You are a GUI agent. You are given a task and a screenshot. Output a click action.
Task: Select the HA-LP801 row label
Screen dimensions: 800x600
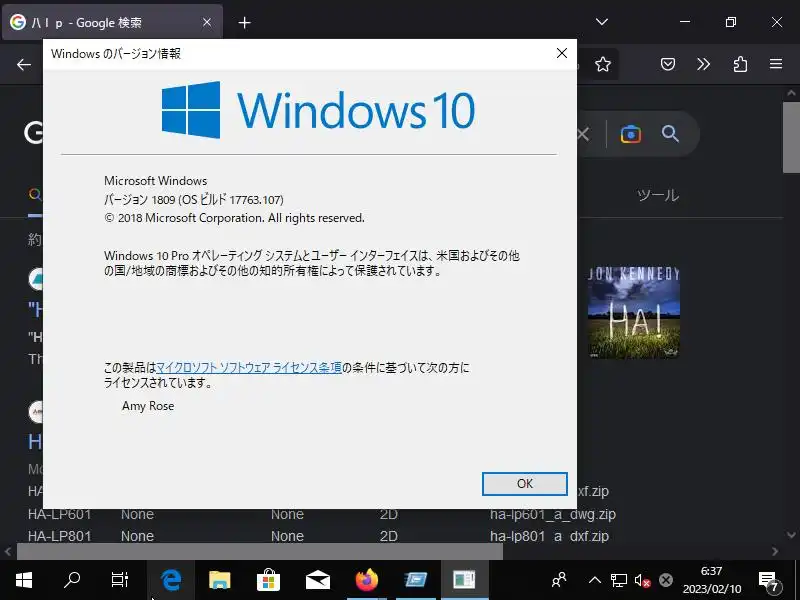pyautogui.click(x=60, y=536)
